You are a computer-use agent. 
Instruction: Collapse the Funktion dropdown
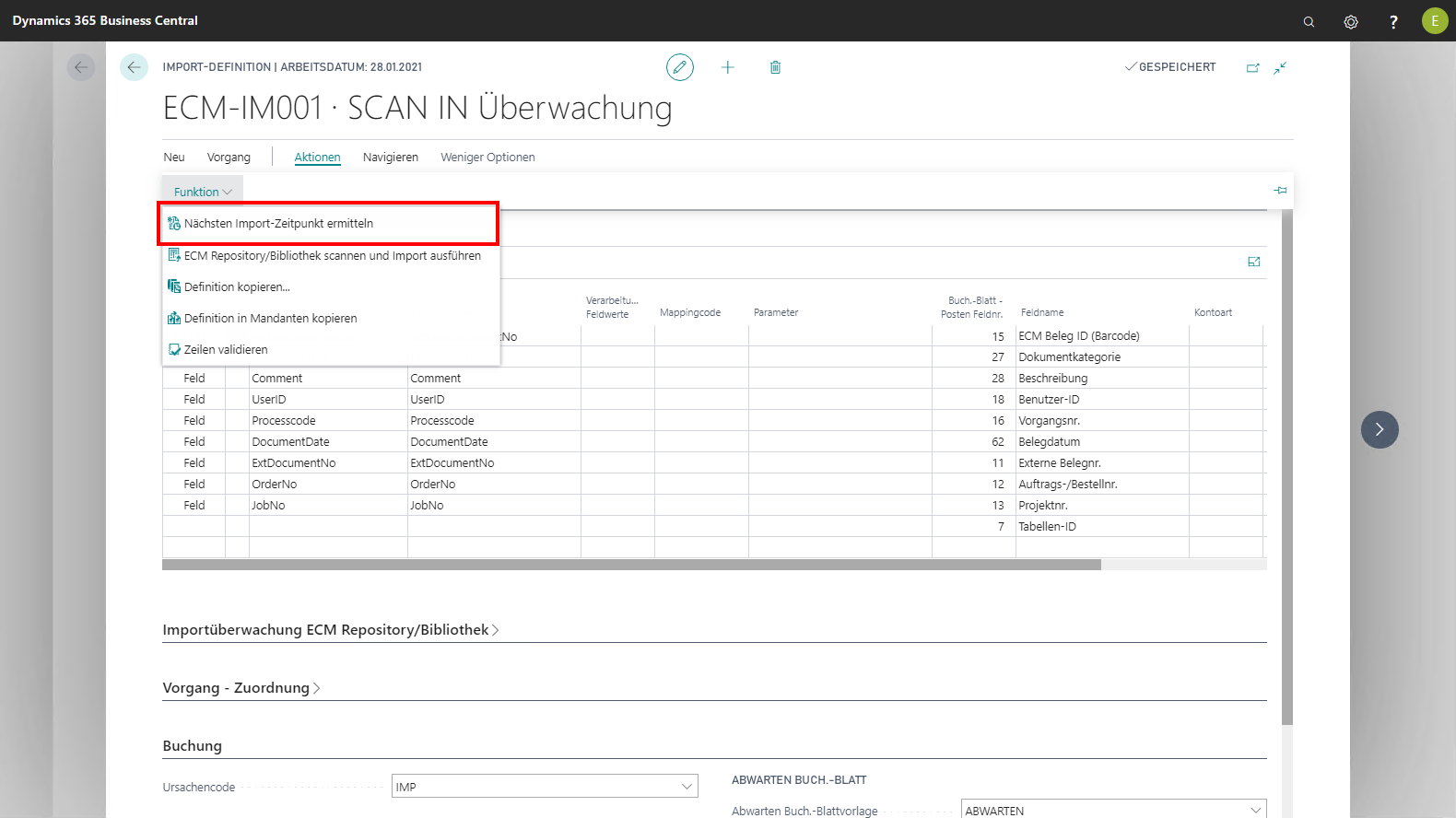203,192
